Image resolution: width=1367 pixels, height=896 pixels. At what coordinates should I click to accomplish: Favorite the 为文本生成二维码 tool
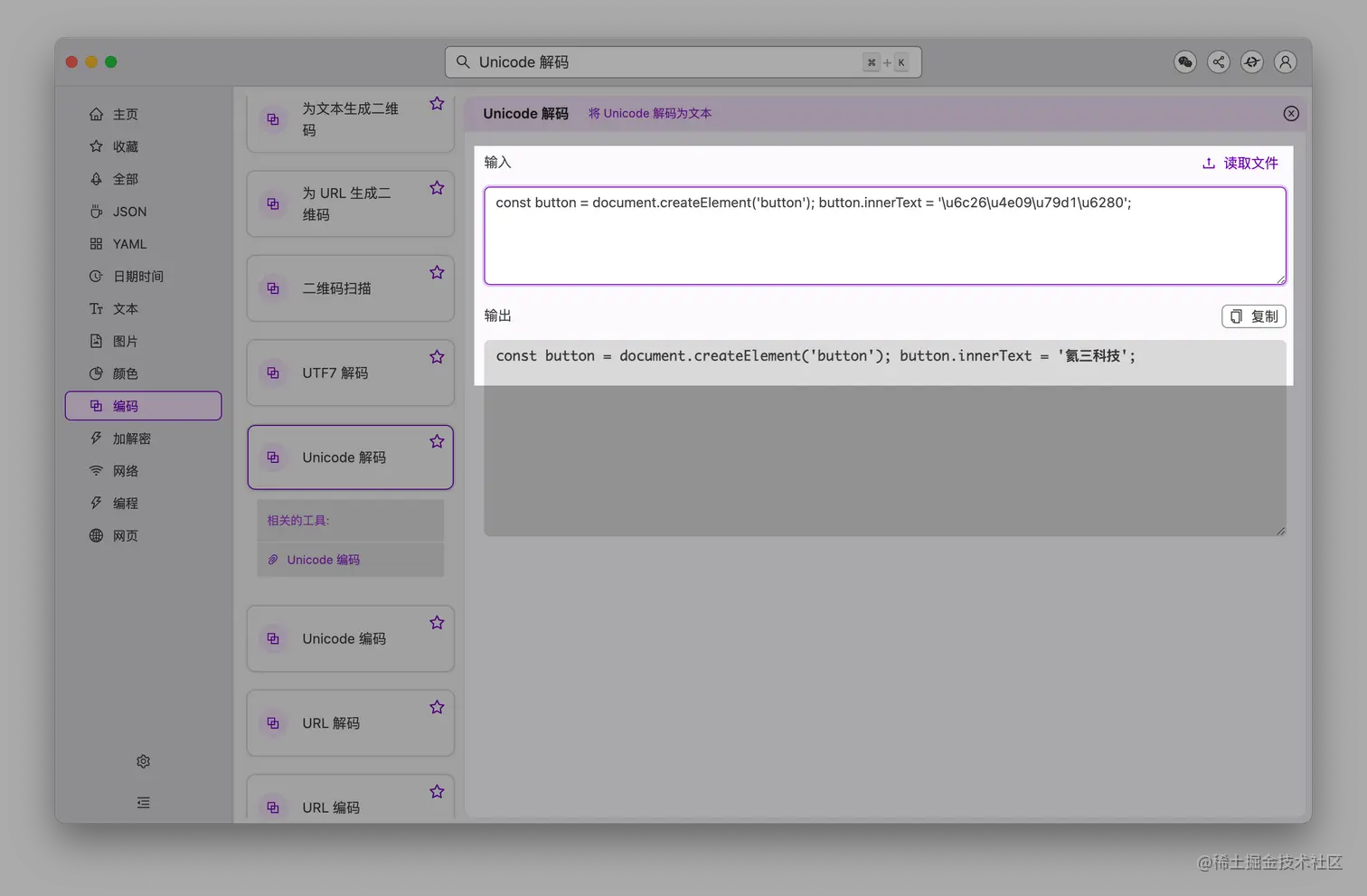437,103
